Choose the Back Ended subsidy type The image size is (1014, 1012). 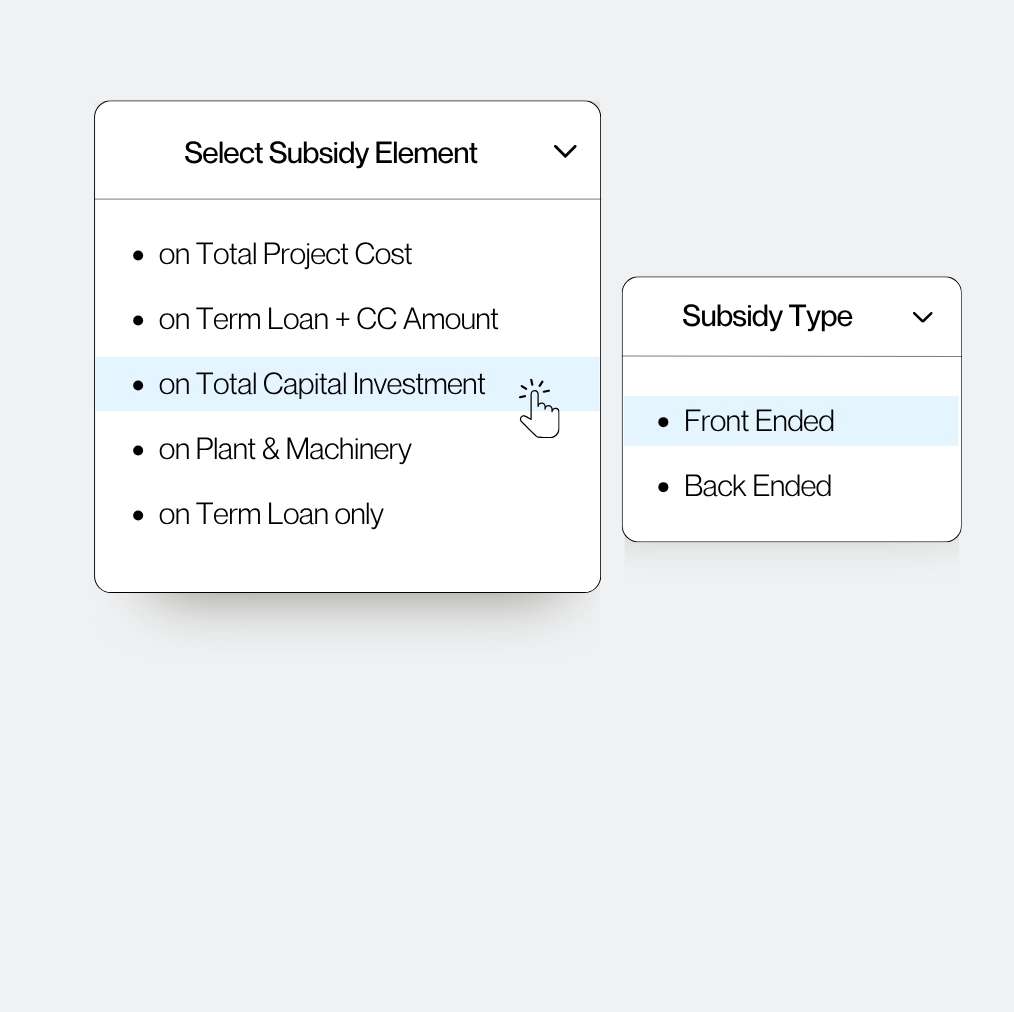click(x=757, y=486)
